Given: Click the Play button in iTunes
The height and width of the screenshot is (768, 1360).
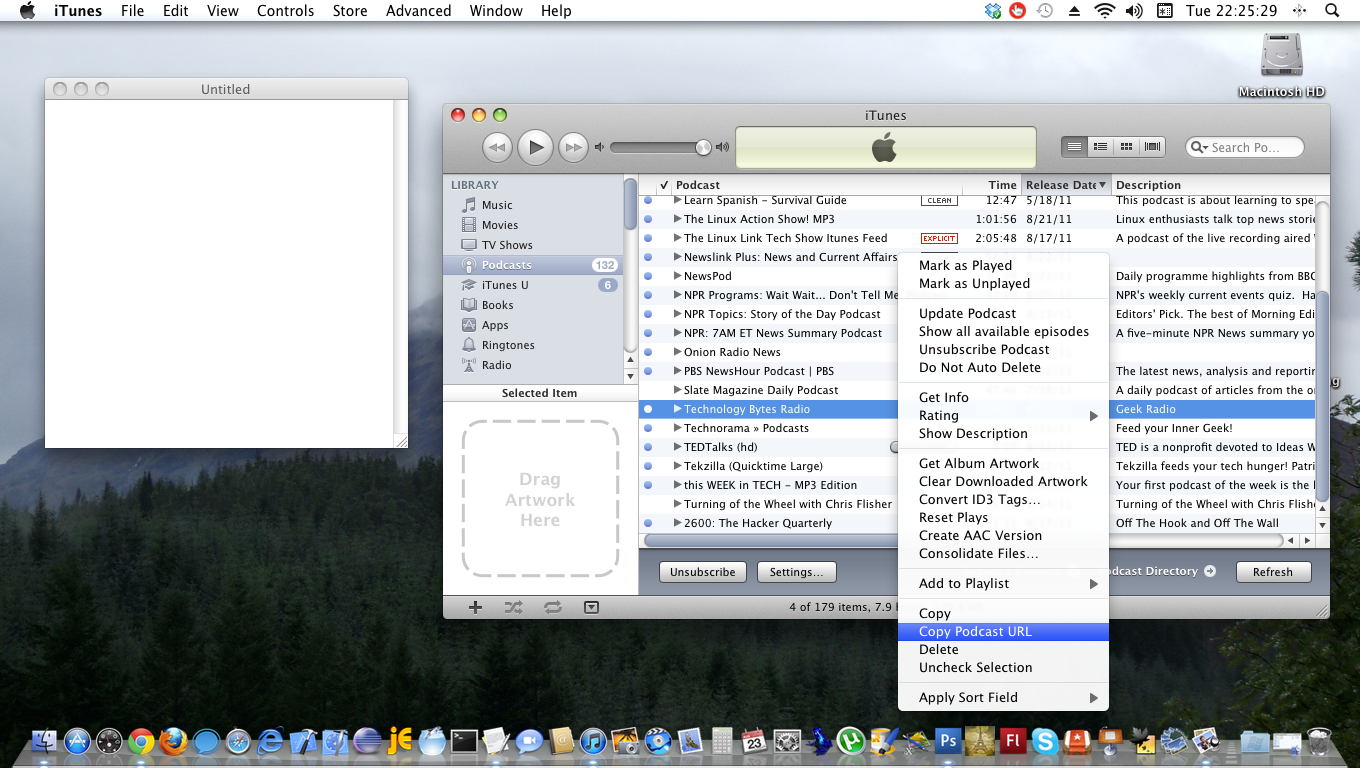Looking at the screenshot, I should [x=535, y=148].
